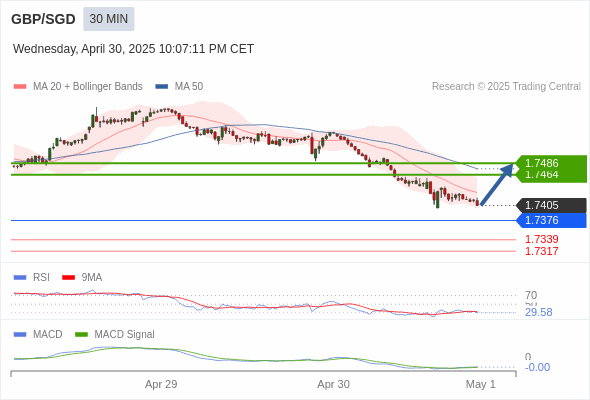Click the MA 50 legend blue swatch

point(162,87)
